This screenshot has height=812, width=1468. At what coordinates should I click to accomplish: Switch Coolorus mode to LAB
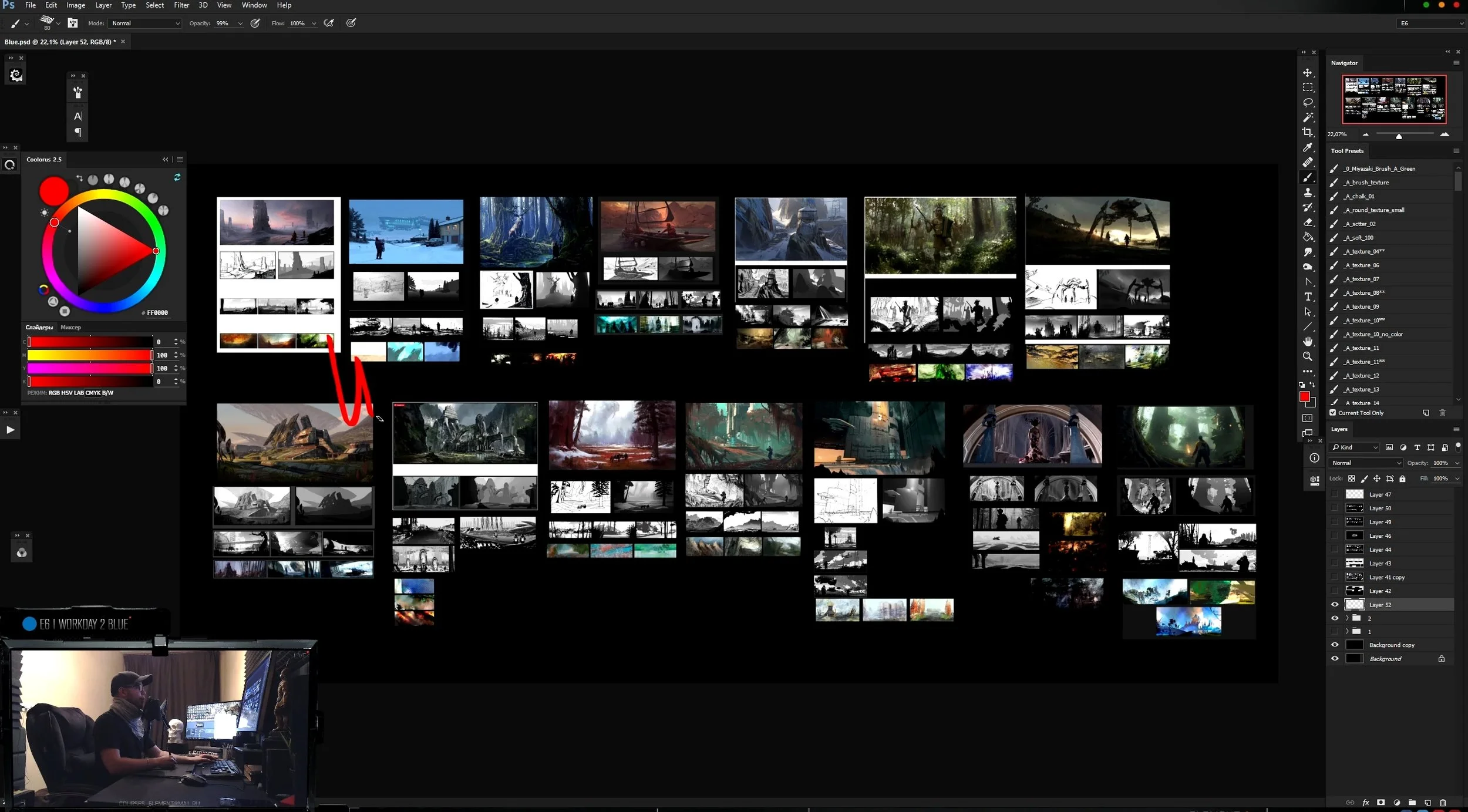click(79, 393)
